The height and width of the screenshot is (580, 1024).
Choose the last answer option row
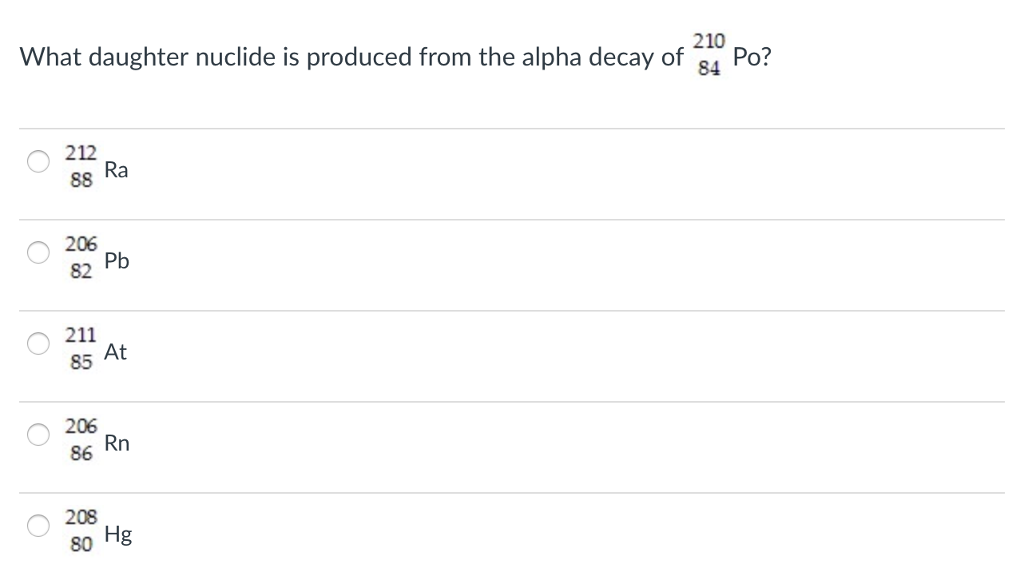[x=400, y=534]
